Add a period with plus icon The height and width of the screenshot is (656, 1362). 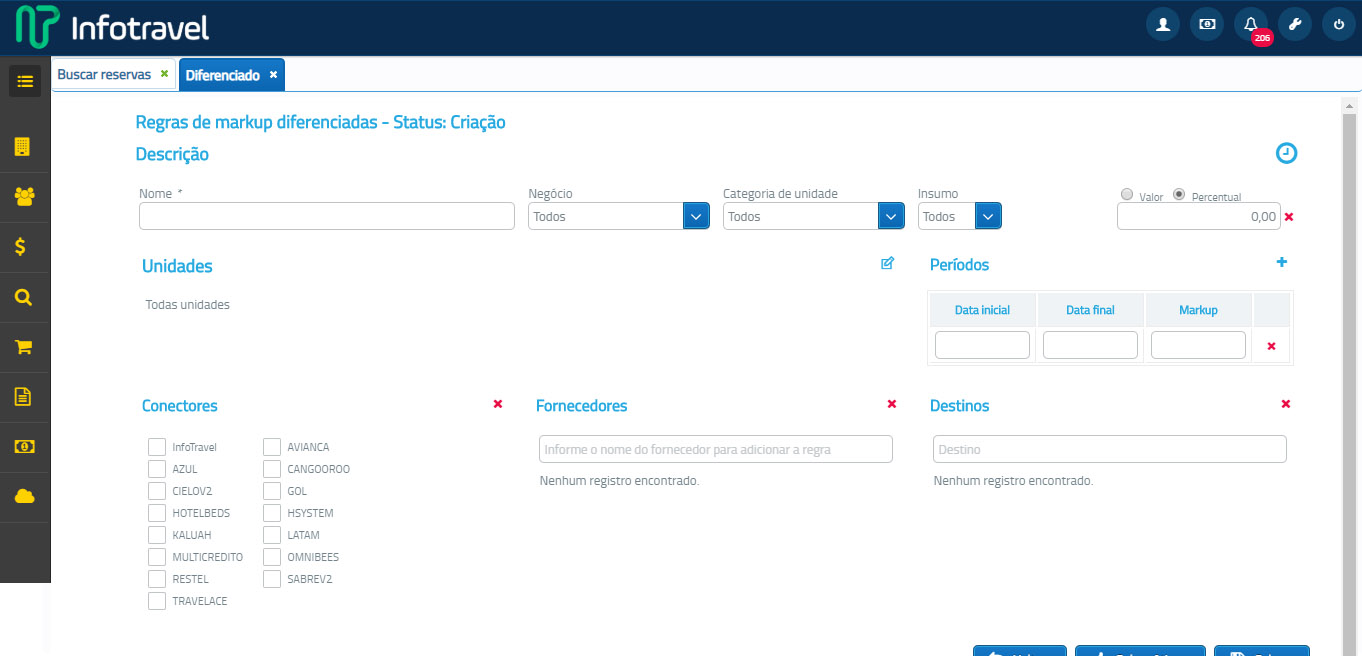tap(1282, 263)
